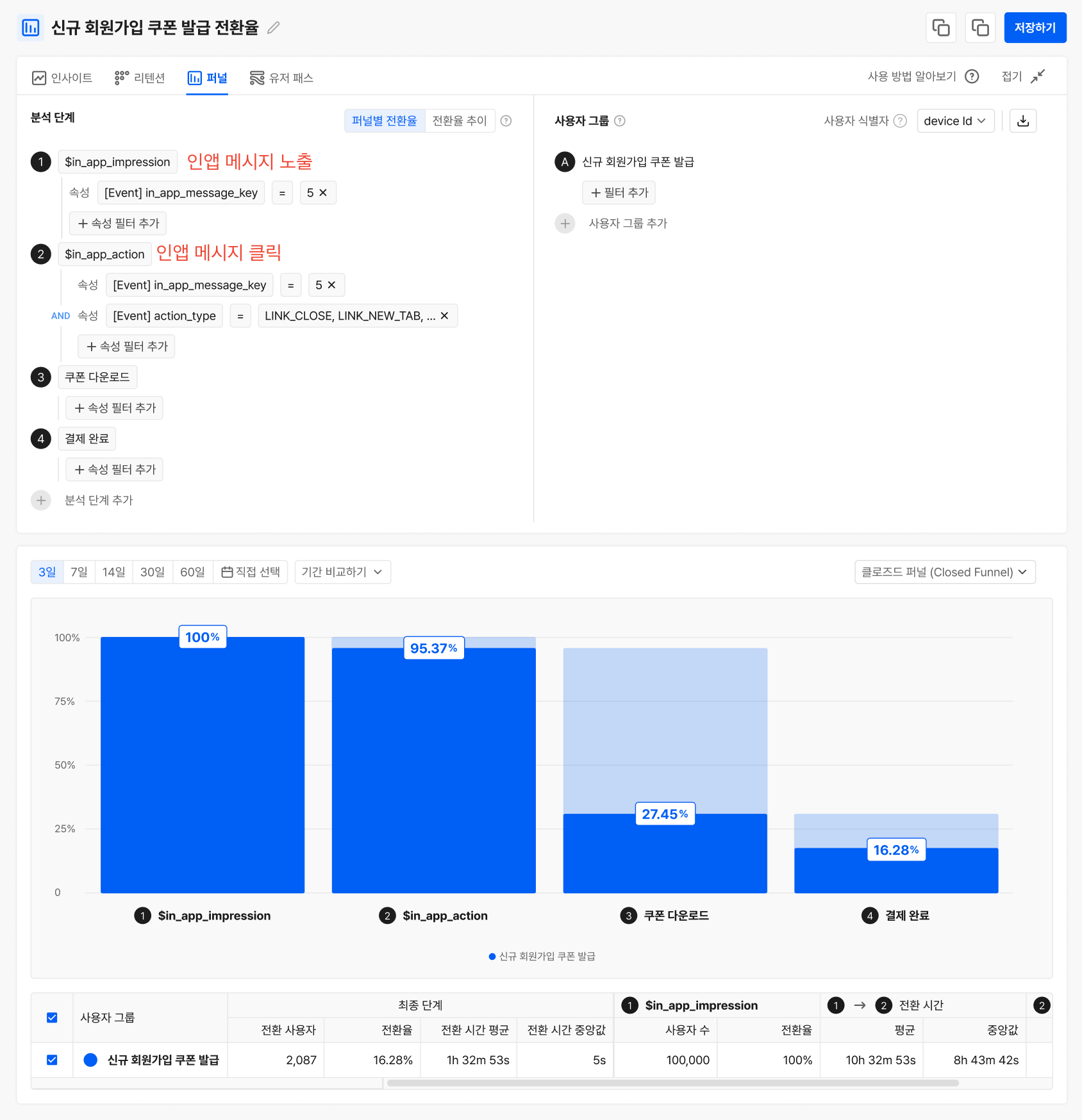Open the 쿠폰 다운로드 event selector
Viewport: 1082px width, 1120px height.
97,377
